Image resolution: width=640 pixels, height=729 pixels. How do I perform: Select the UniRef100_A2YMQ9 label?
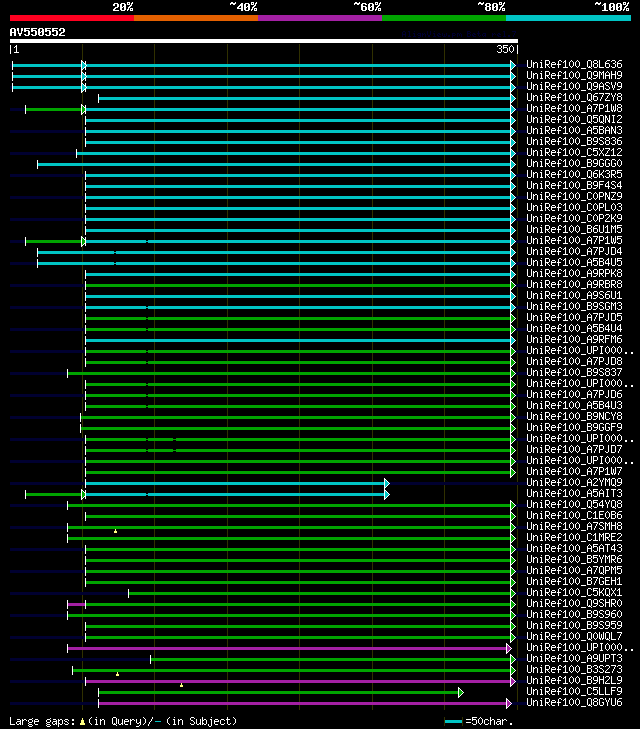coord(574,483)
